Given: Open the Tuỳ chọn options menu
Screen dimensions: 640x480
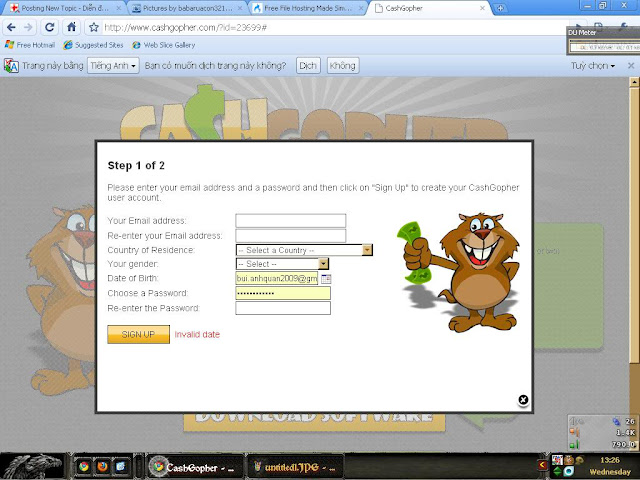Looking at the screenshot, I should click(x=593, y=65).
